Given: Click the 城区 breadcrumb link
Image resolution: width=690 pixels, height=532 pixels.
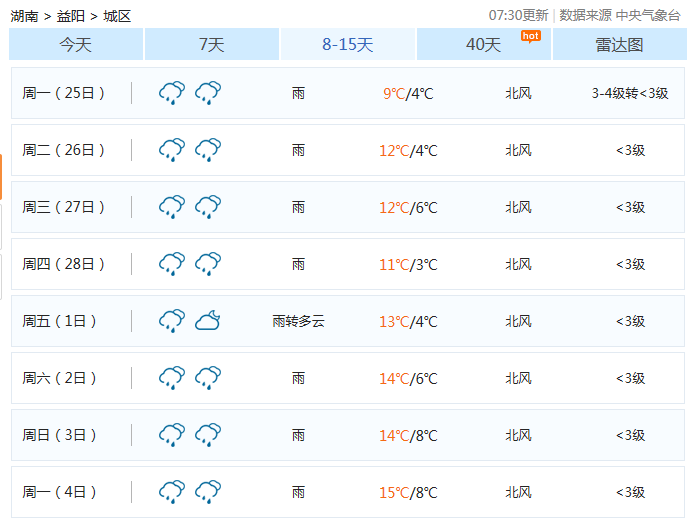Looking at the screenshot, I should click(117, 16).
